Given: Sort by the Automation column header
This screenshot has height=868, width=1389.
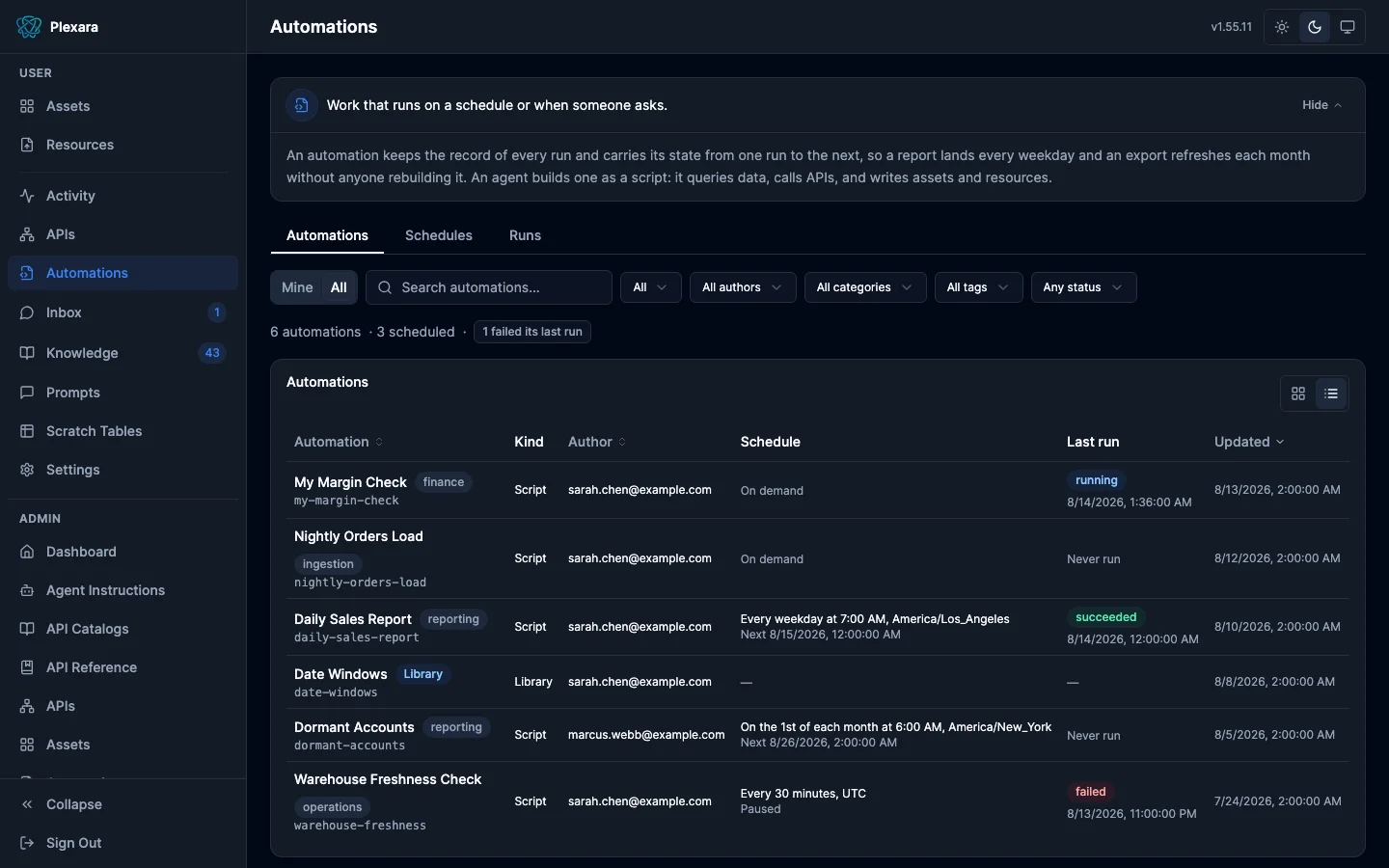Looking at the screenshot, I should pos(339,442).
